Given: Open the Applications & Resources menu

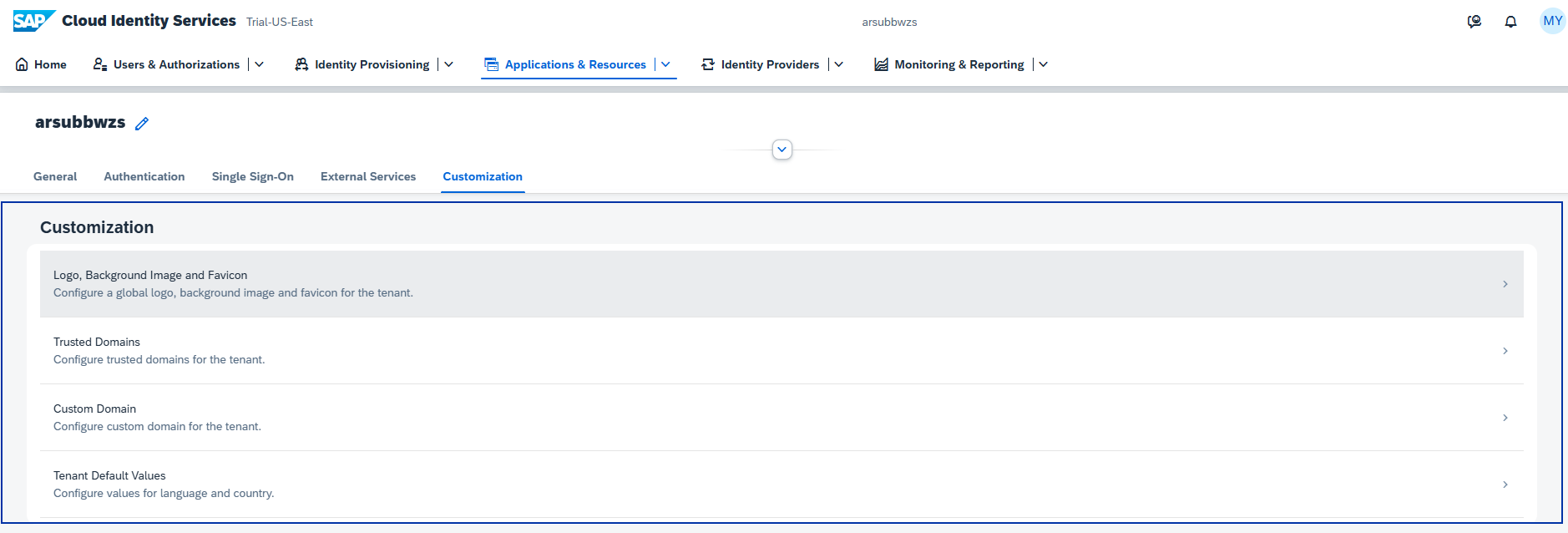Looking at the screenshot, I should click(x=575, y=64).
